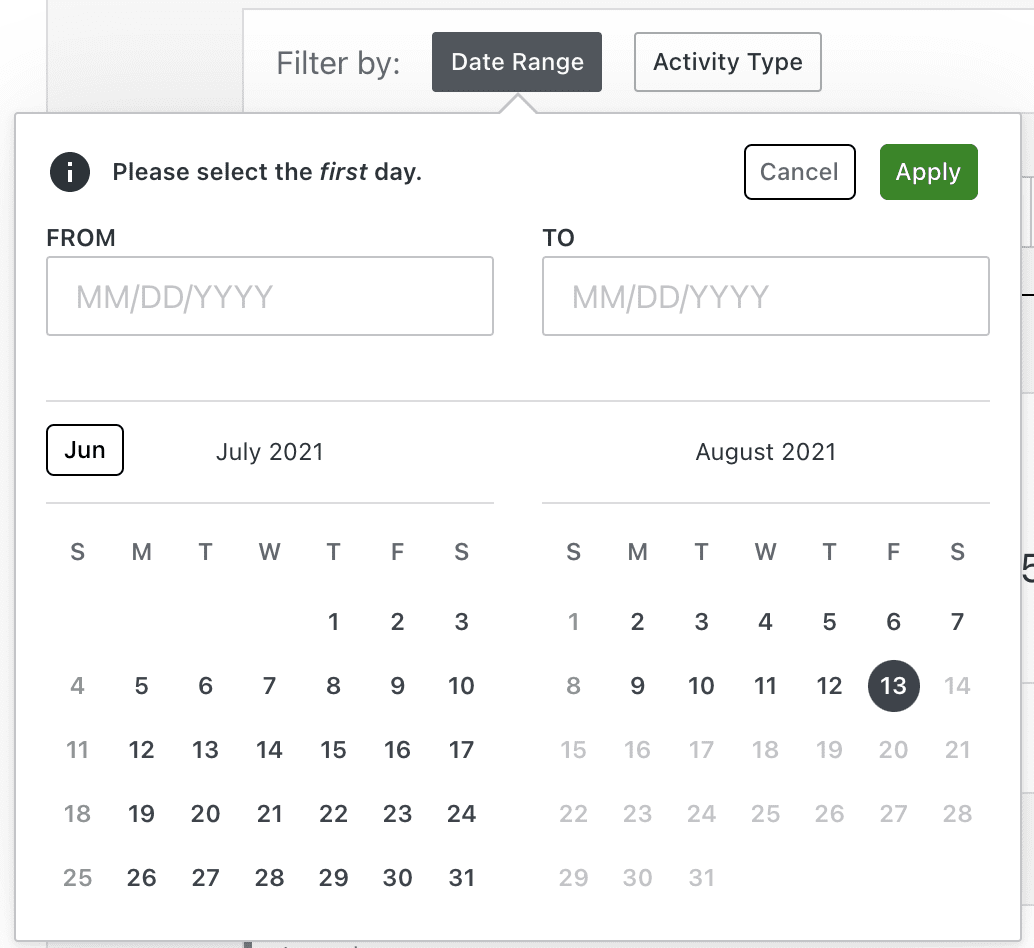Cancel the date range selection

[x=799, y=172]
